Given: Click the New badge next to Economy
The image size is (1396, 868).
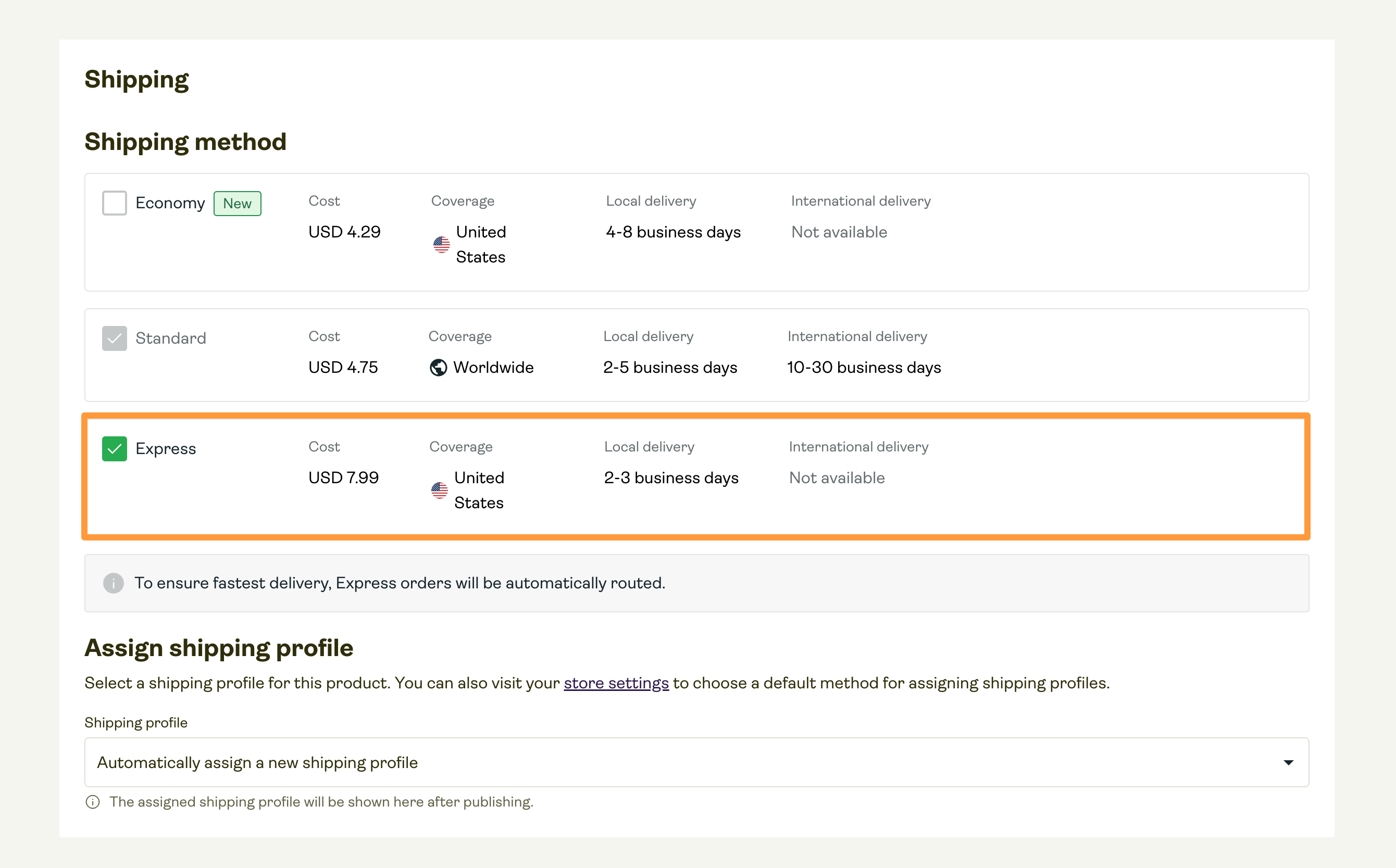Looking at the screenshot, I should (x=237, y=204).
